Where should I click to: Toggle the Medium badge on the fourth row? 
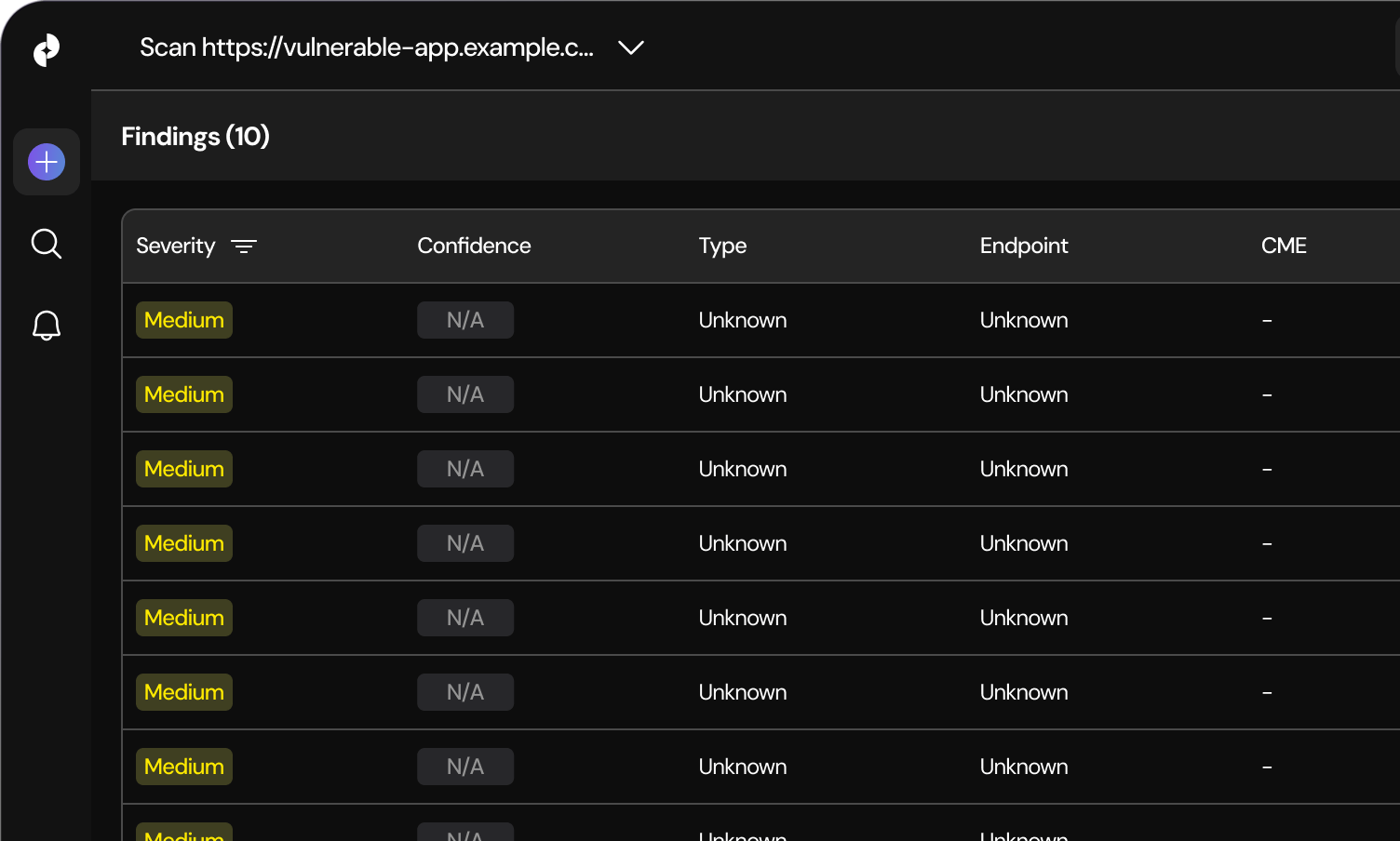(183, 543)
